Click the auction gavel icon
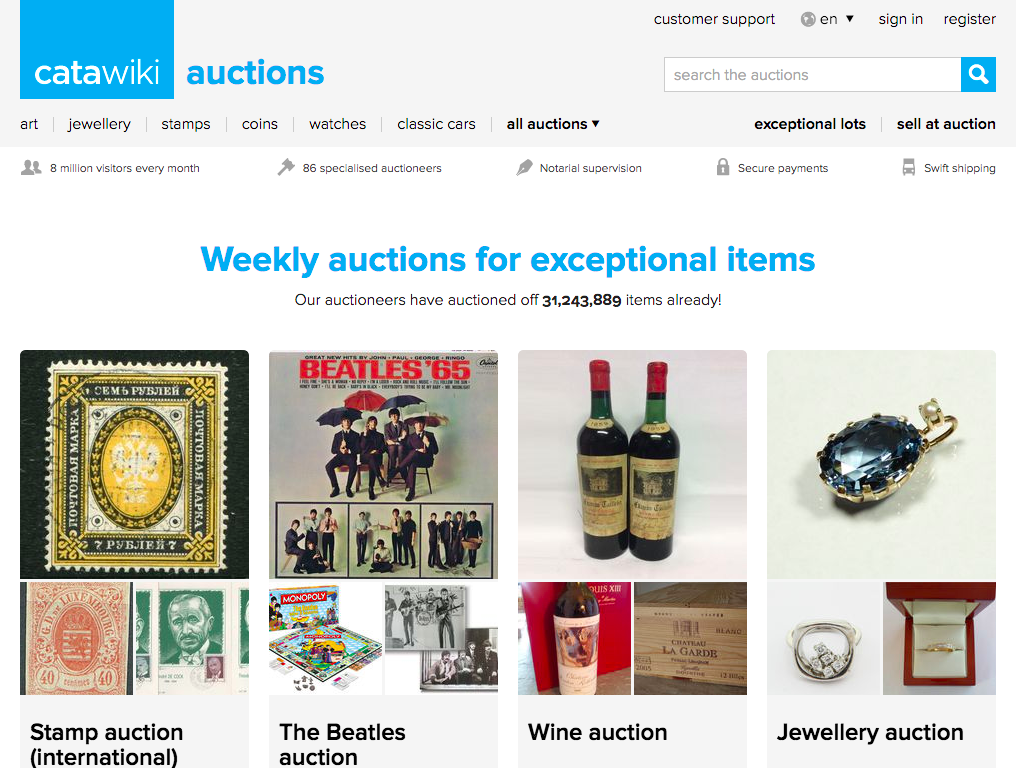Viewport: 1016px width, 768px height. coord(286,167)
